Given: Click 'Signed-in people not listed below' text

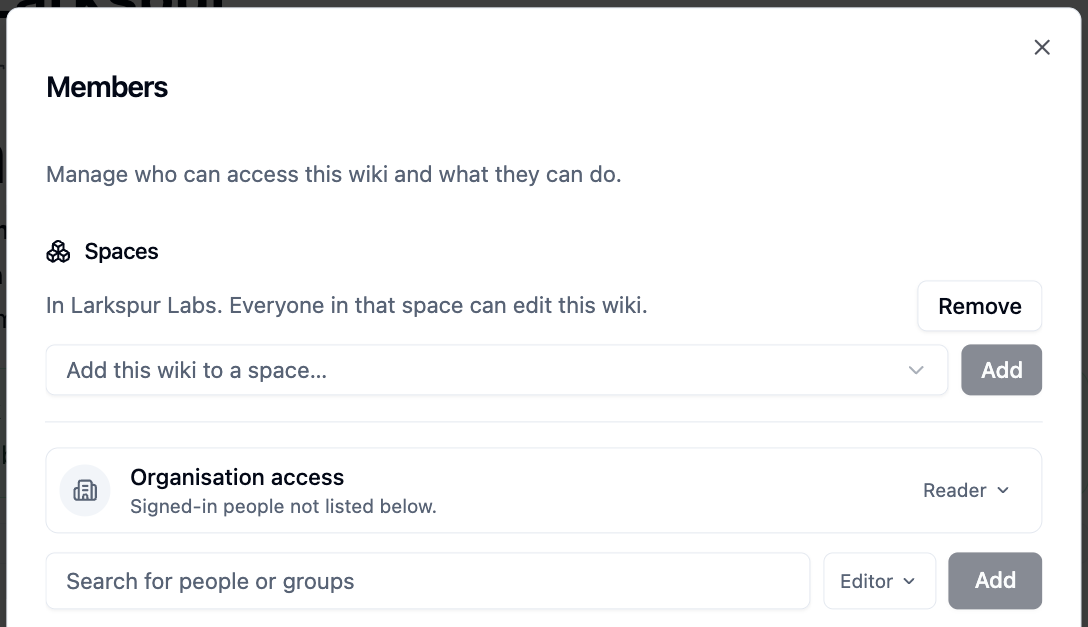Looking at the screenshot, I should tap(283, 507).
